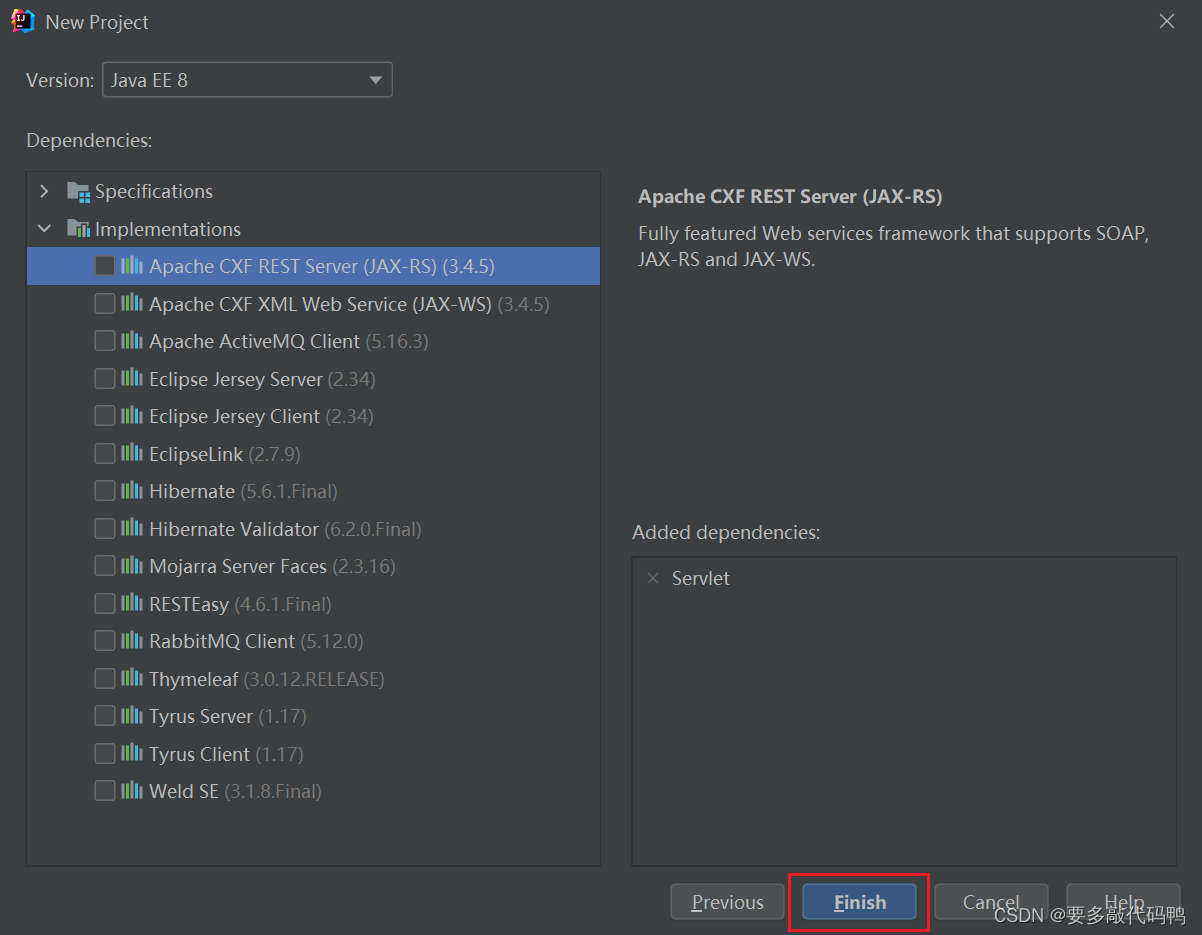
Task: Close the New Project dialog
Action: pos(1167,21)
